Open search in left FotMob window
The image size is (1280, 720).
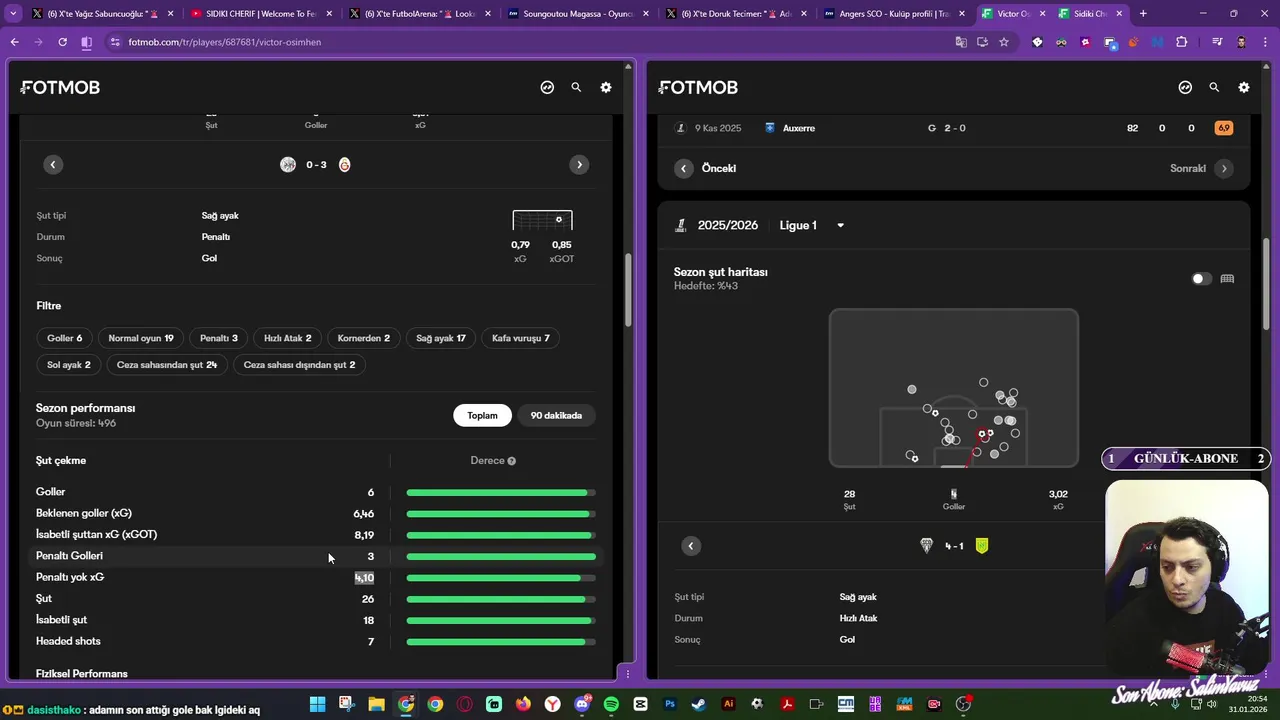576,87
